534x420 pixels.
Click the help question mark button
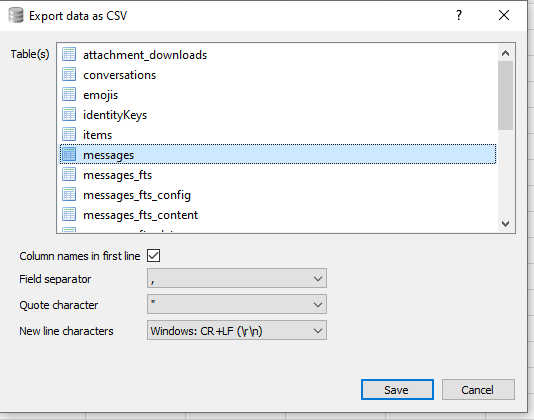(459, 15)
